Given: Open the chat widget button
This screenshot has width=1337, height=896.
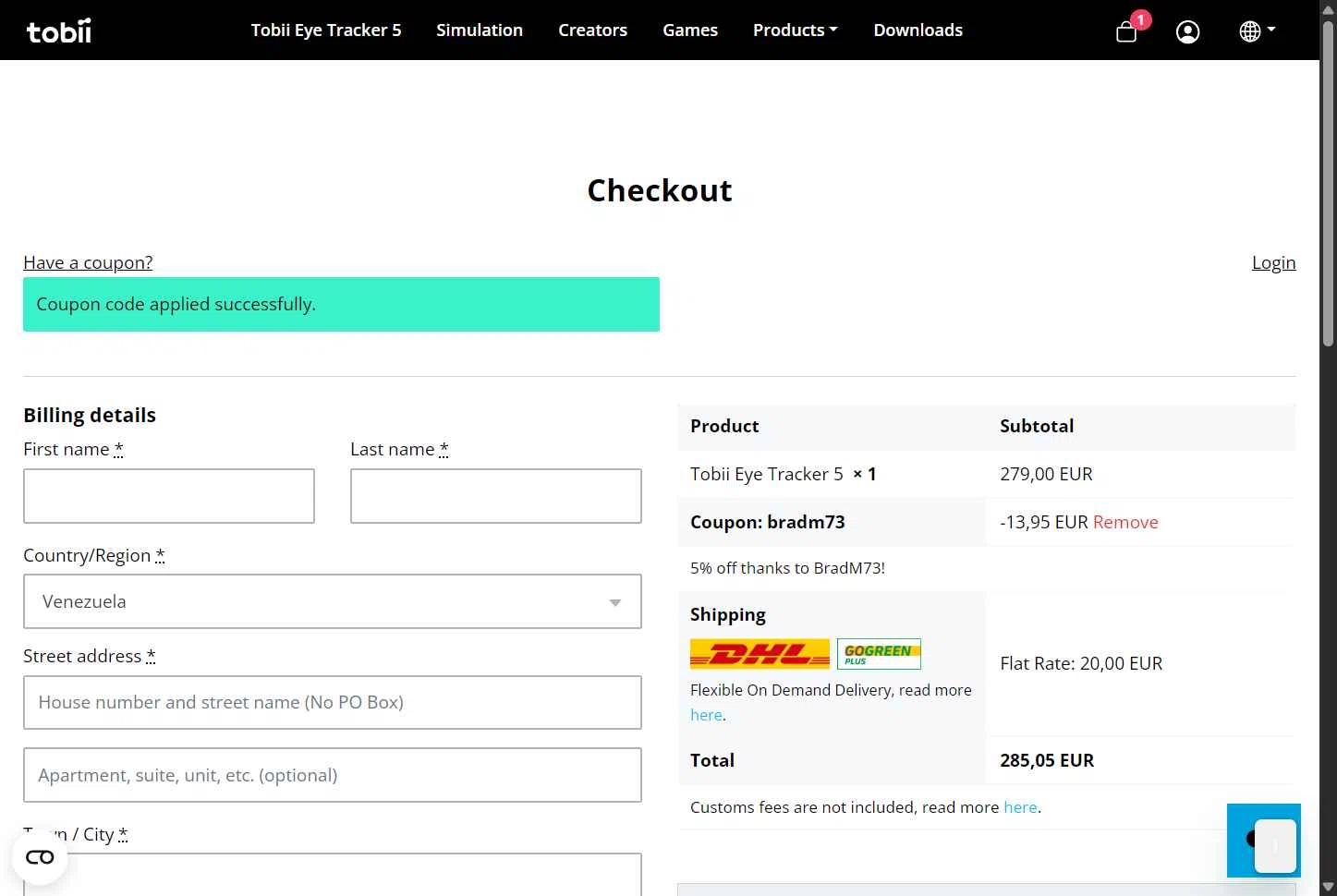Looking at the screenshot, I should coord(1264,841).
